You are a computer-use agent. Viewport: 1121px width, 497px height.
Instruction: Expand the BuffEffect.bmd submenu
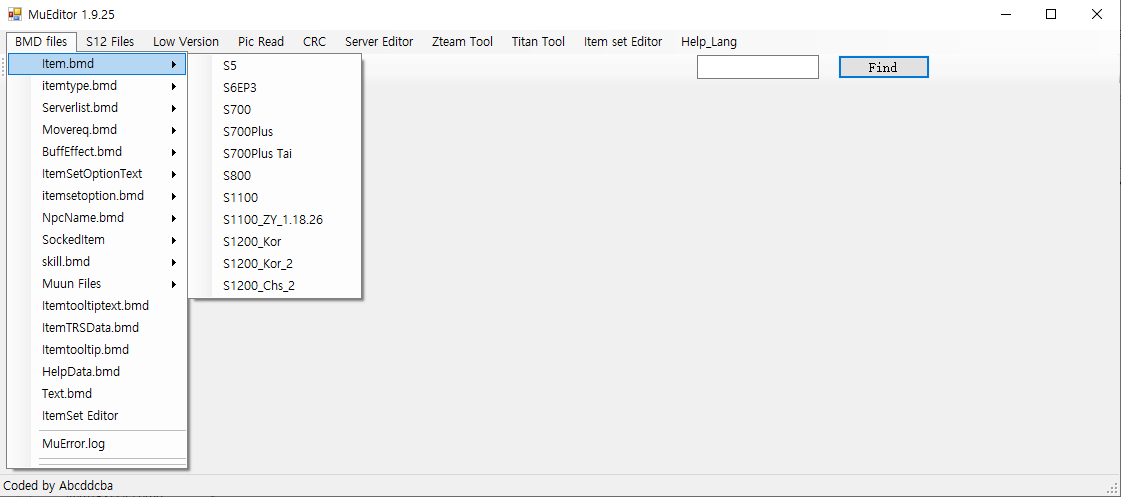97,152
